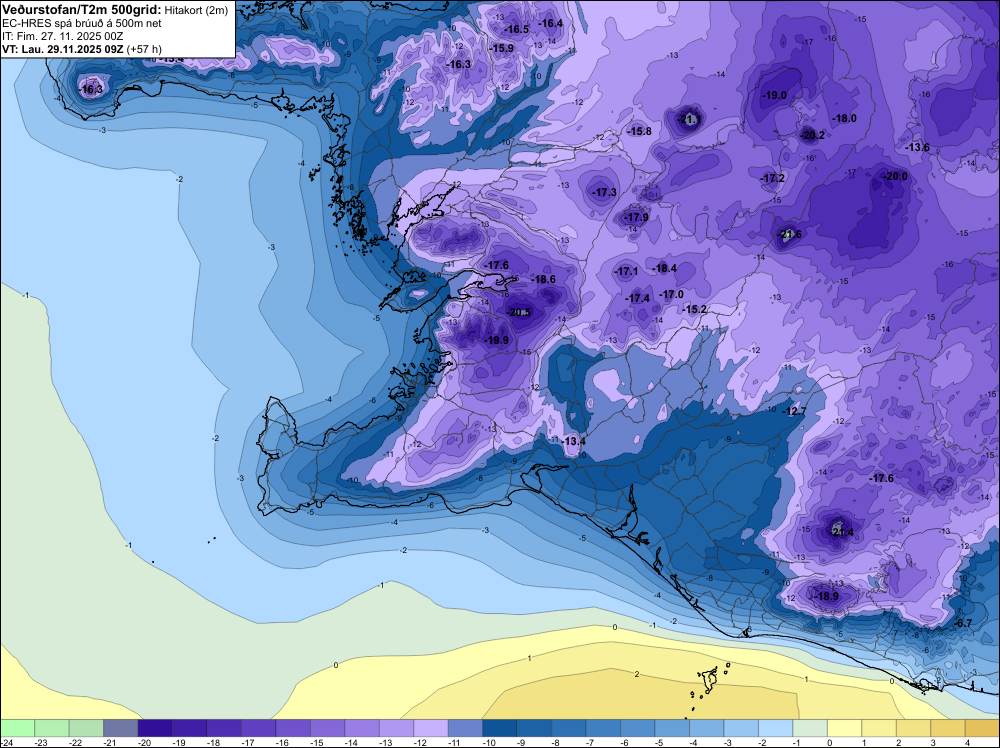Image resolution: width=1000 pixels, height=748 pixels.
Task: Click the -19.0 temperature label
Action: [774, 96]
